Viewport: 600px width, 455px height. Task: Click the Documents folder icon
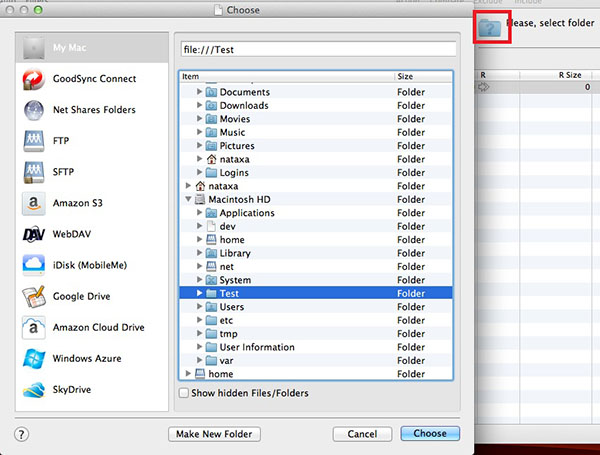(x=211, y=92)
